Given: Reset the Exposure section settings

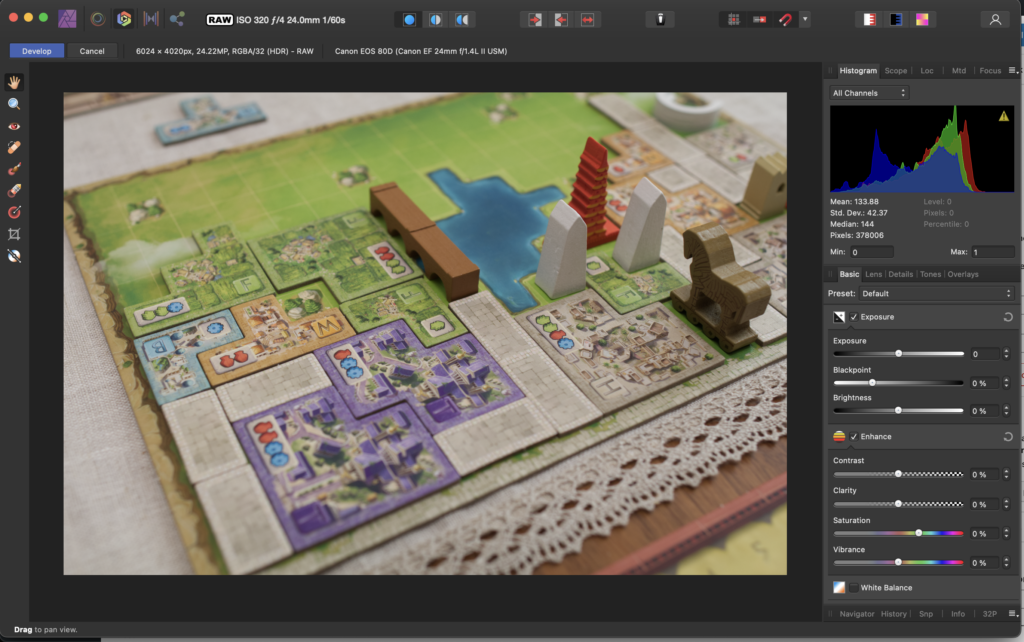Looking at the screenshot, I should tap(1008, 317).
